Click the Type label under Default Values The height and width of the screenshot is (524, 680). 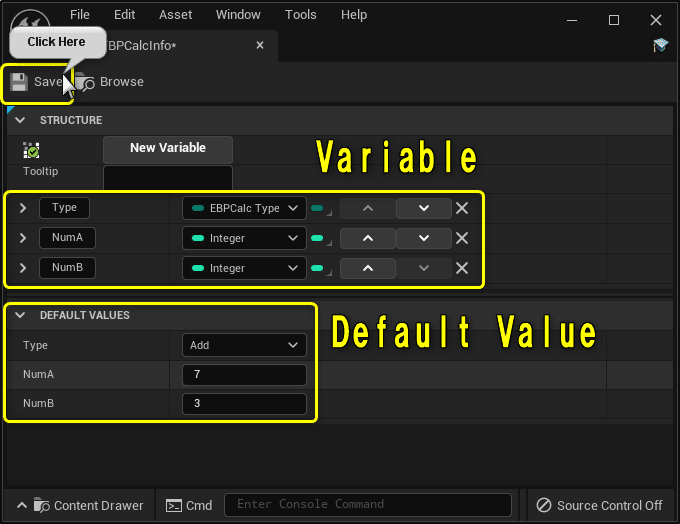[x=35, y=345]
